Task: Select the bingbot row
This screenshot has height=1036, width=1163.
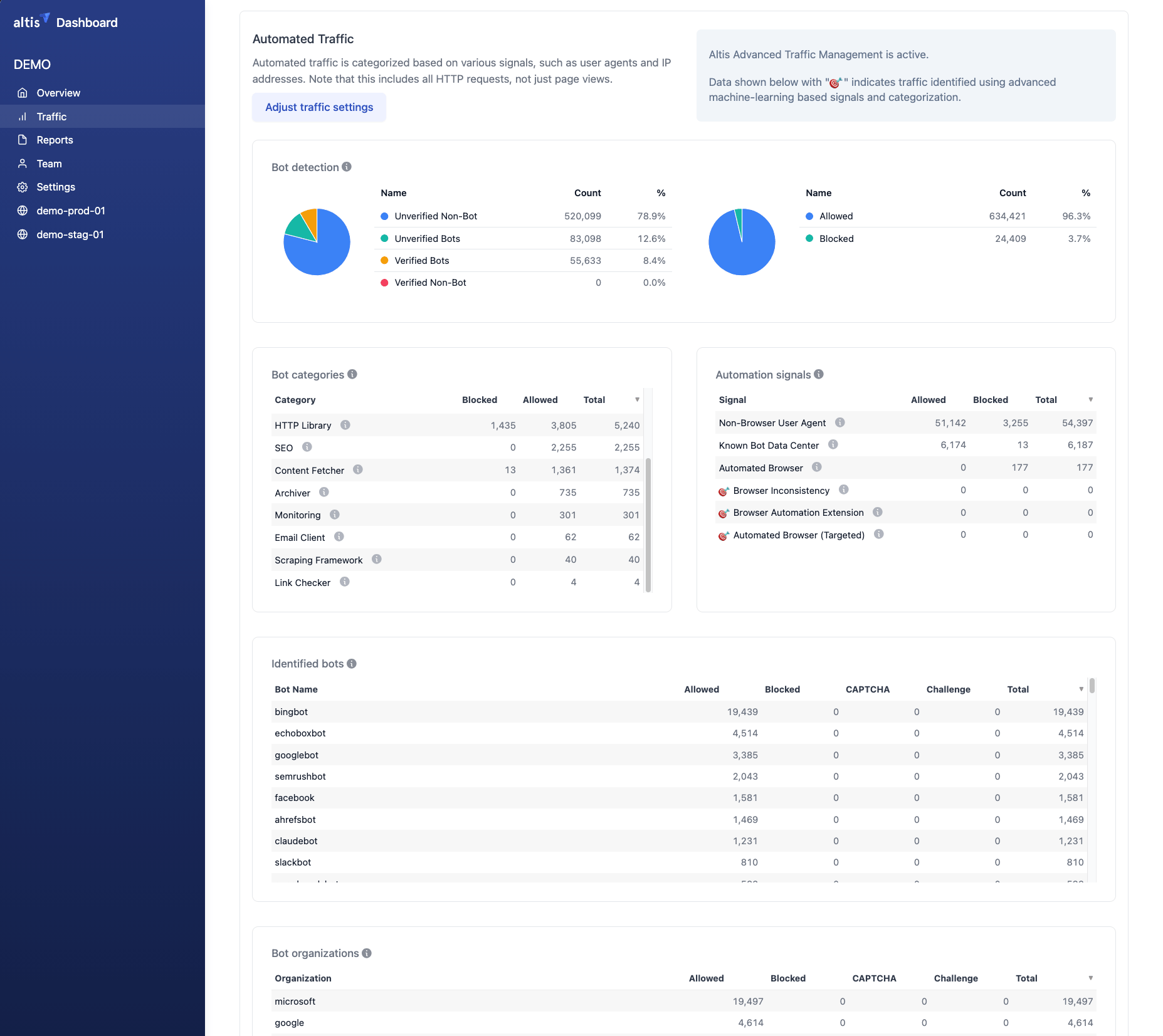Action: (679, 712)
